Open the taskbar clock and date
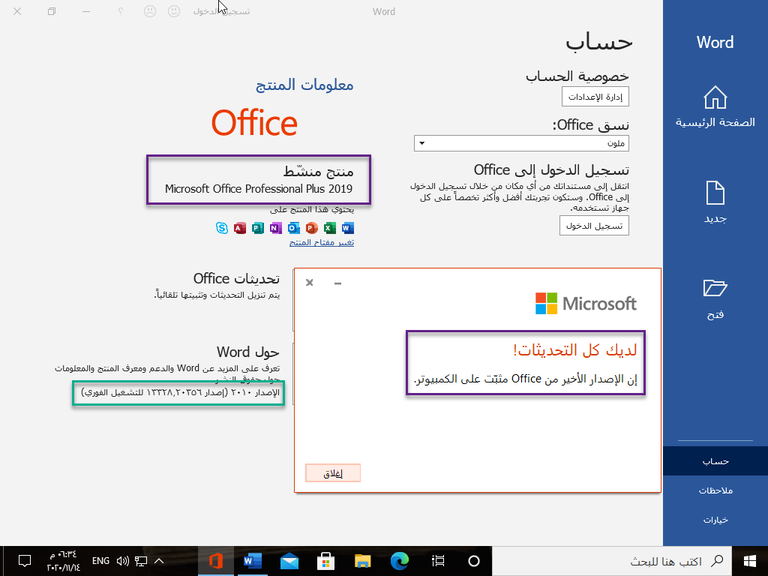Image resolution: width=768 pixels, height=576 pixels. 64,561
